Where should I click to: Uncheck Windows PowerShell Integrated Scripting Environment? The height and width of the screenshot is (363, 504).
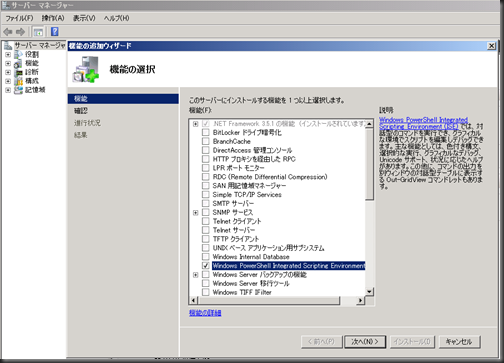(x=206, y=266)
